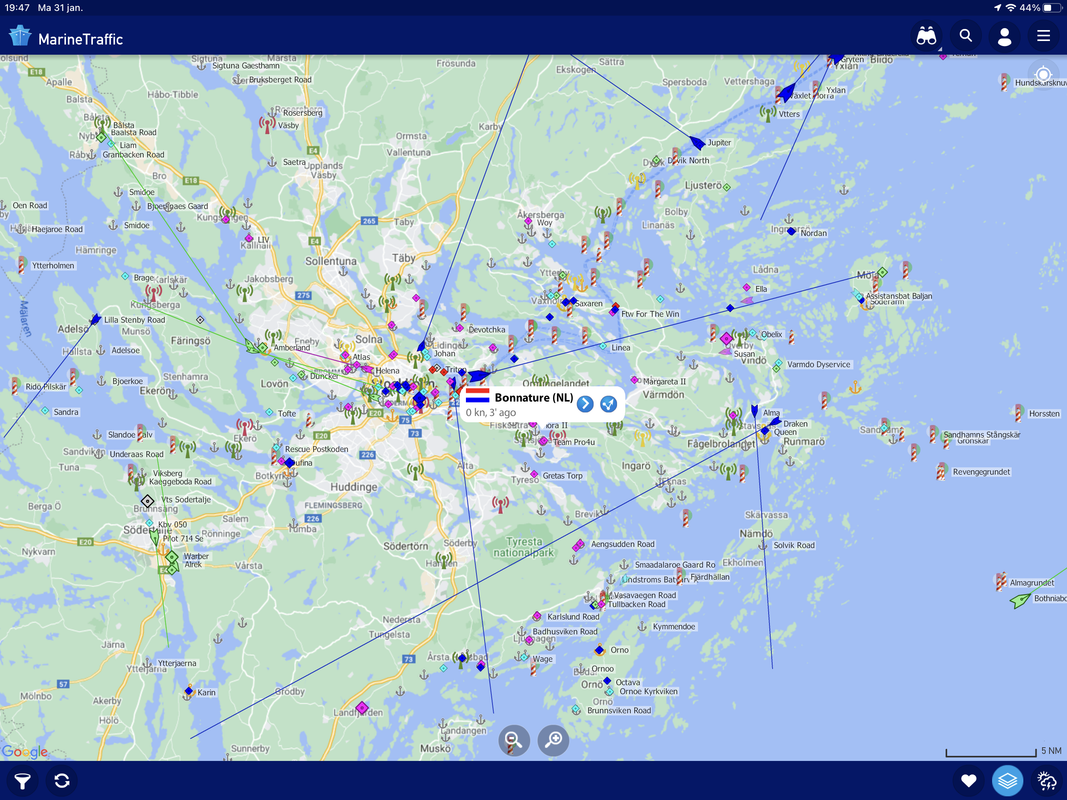The image size is (1067, 800).
Task: Zoom out the map with minus magnifier
Action: 514,740
